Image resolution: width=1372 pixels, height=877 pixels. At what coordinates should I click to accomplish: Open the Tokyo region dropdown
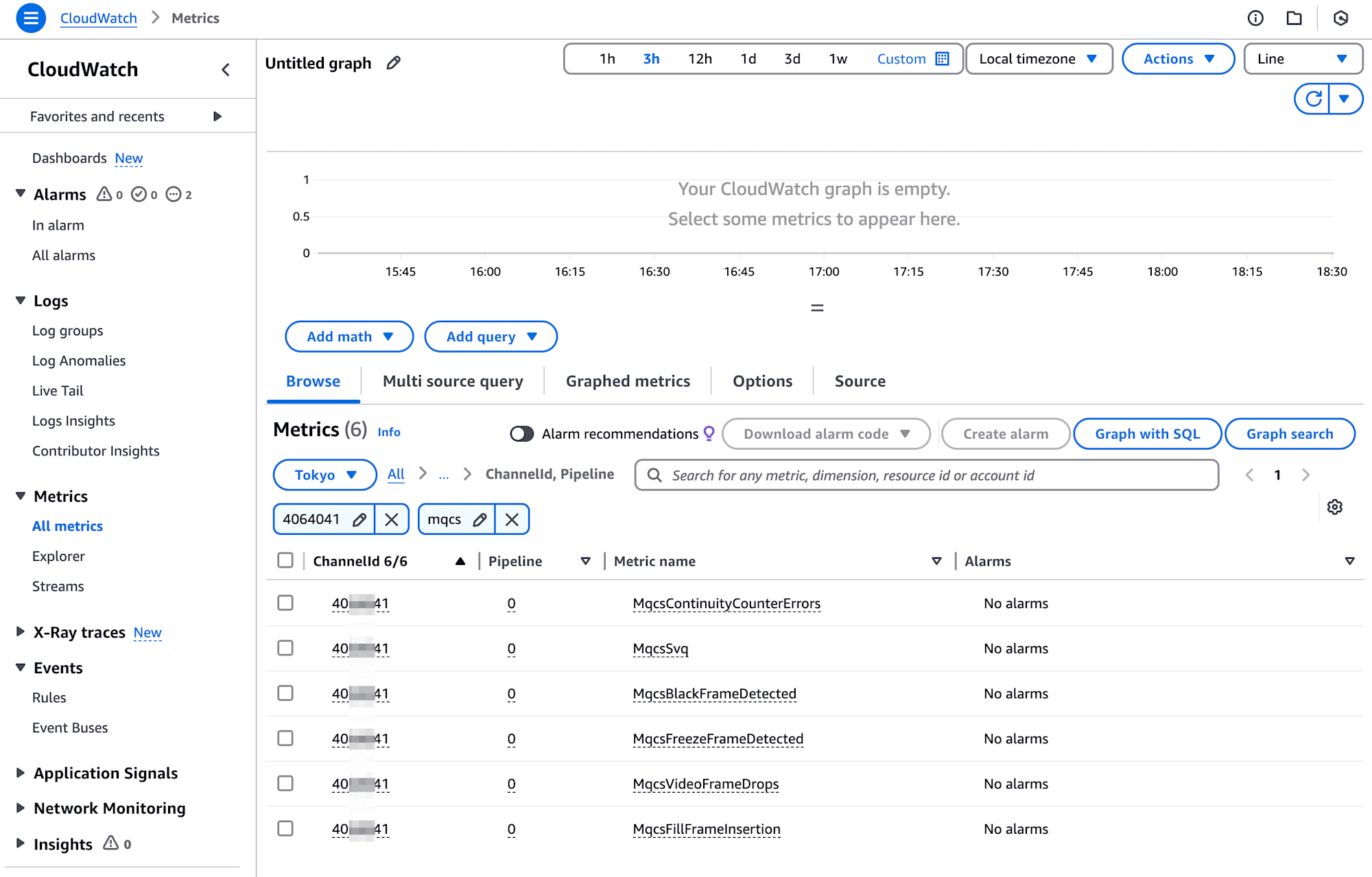pos(325,474)
